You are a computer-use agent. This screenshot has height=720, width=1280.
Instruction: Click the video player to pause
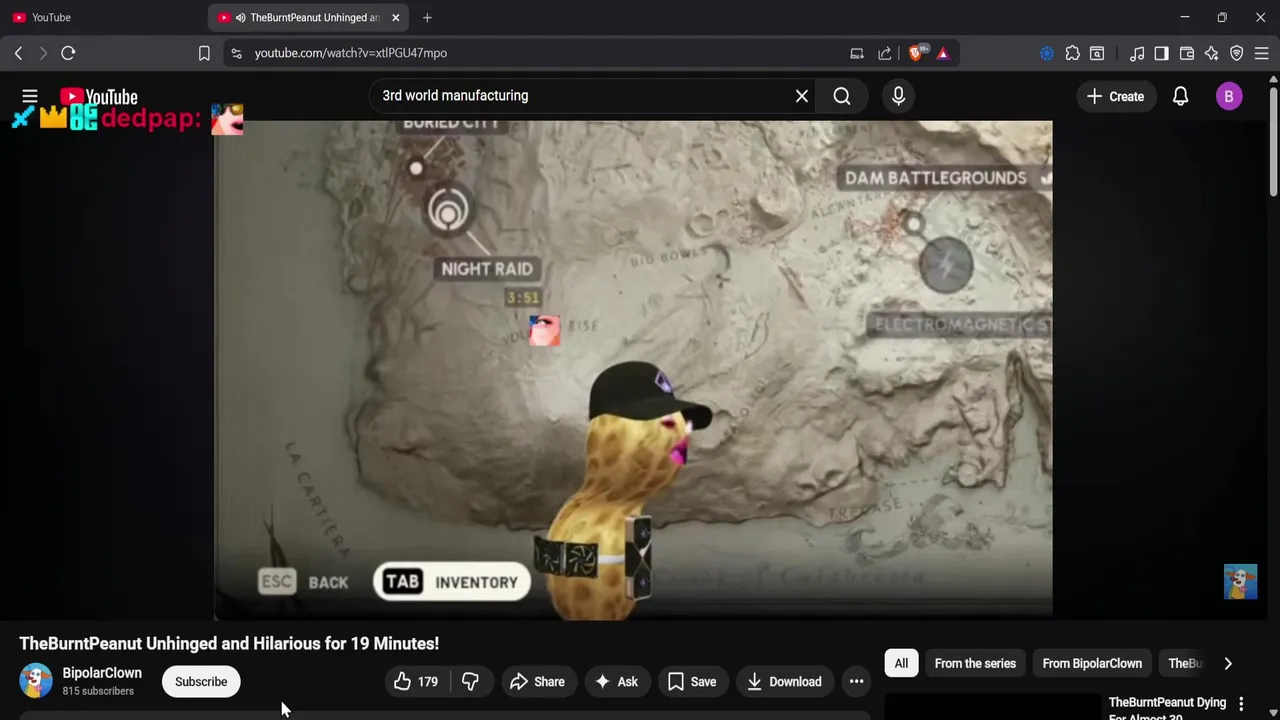click(633, 370)
